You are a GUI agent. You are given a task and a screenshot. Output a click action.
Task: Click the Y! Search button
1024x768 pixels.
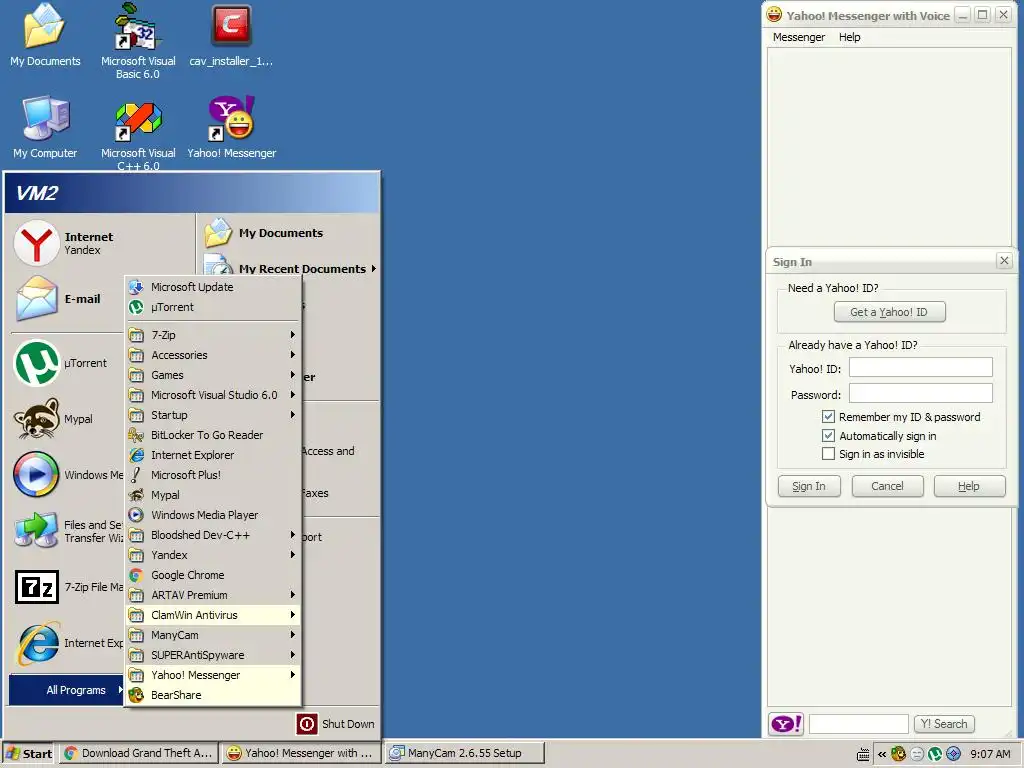pos(944,724)
